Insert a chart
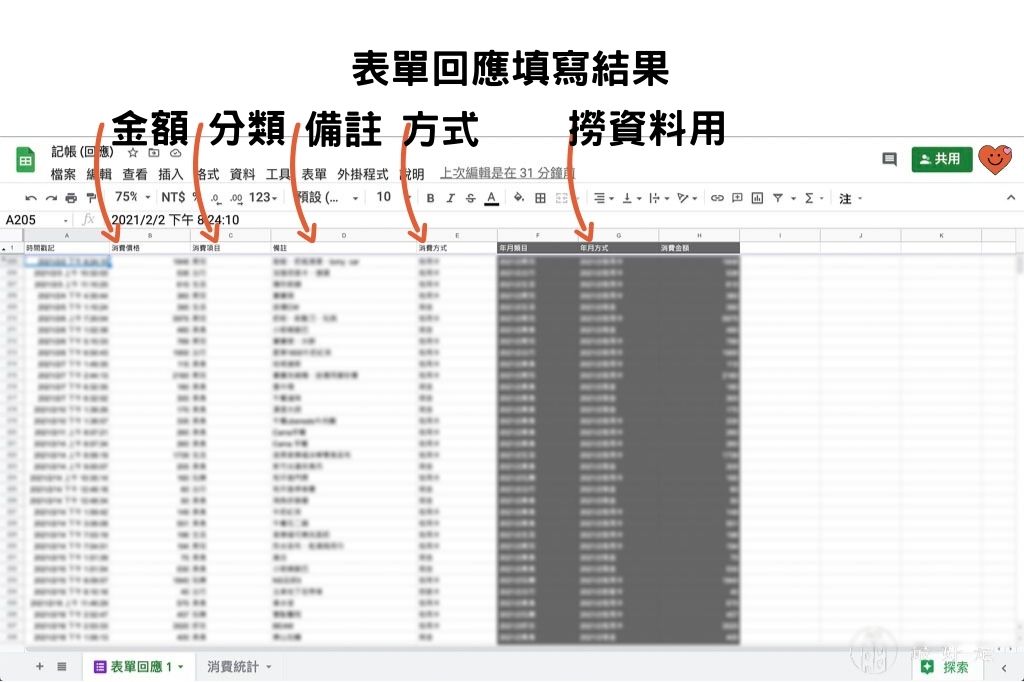Screen dimensions: 1024x682 [x=758, y=198]
